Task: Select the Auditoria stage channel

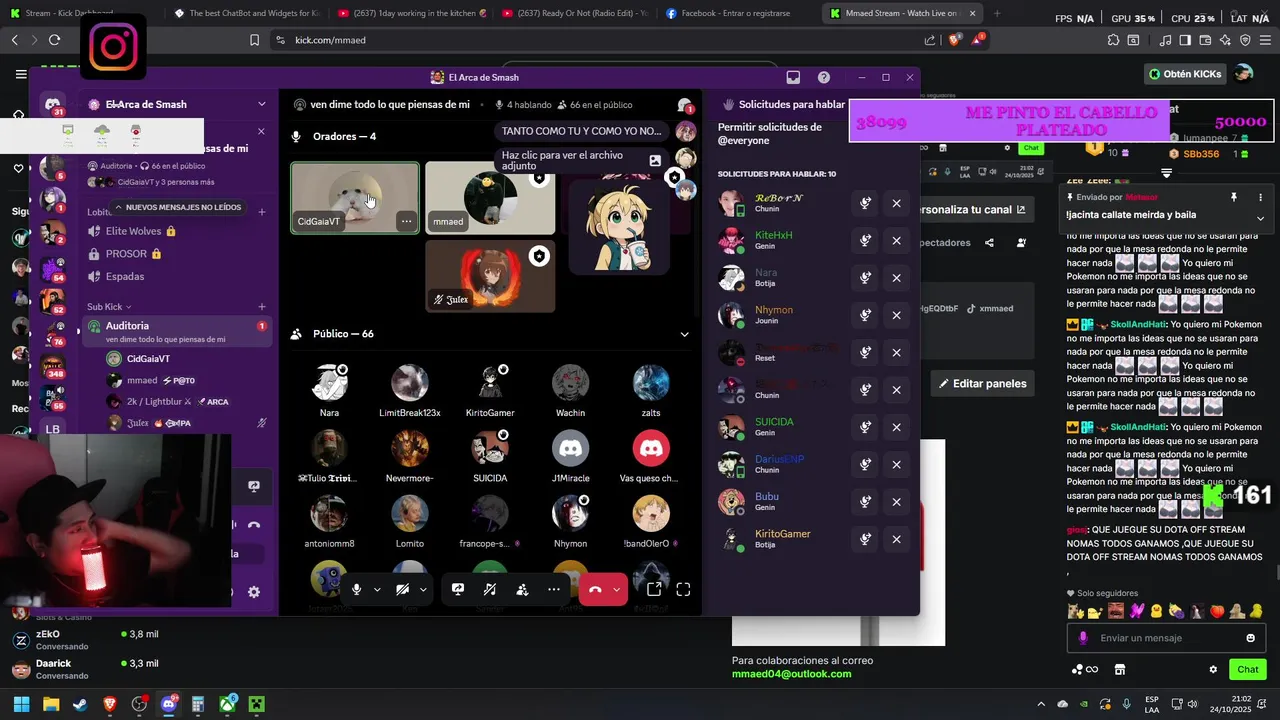Action: point(176,331)
